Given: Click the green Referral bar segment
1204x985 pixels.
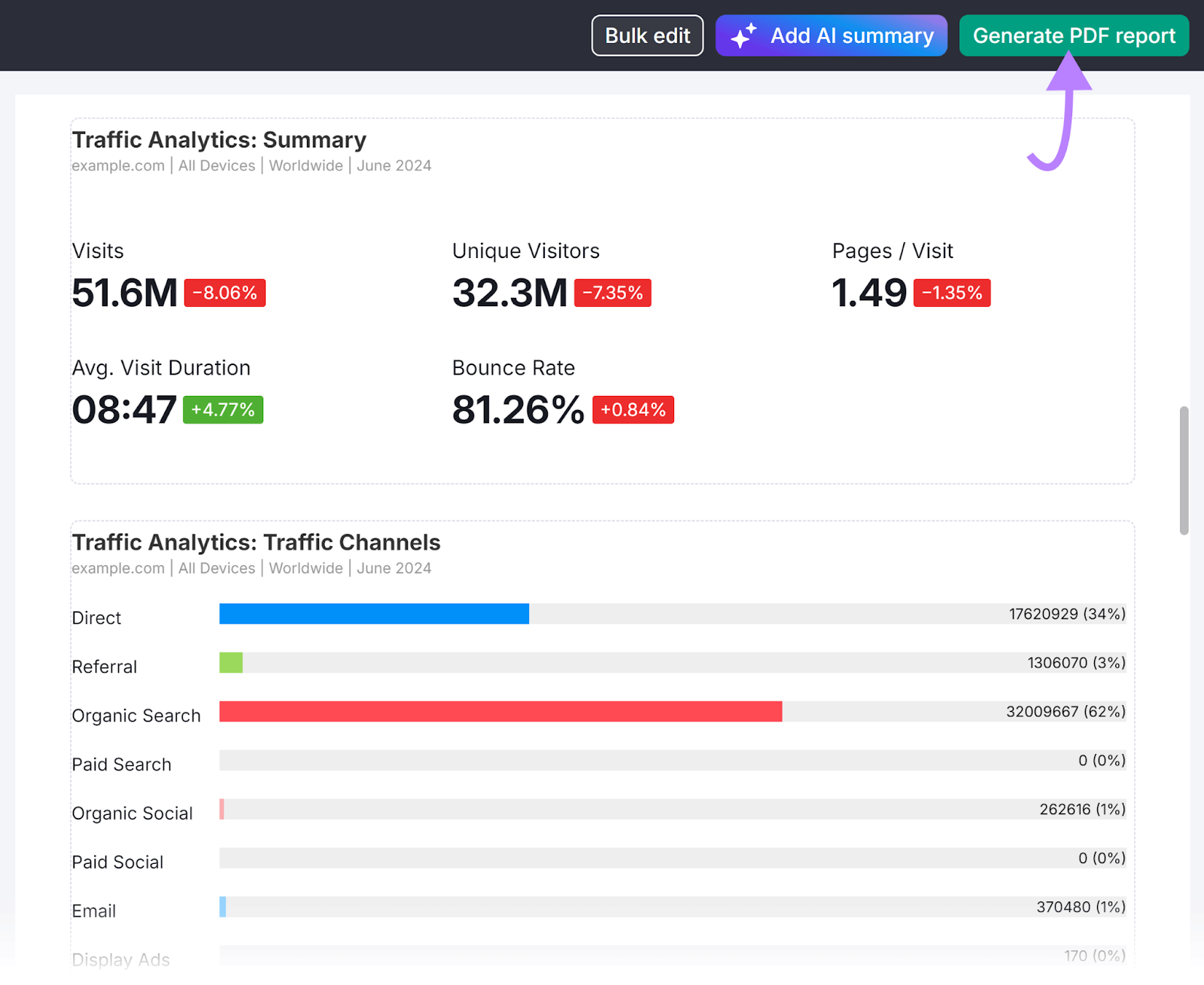Looking at the screenshot, I should [230, 663].
